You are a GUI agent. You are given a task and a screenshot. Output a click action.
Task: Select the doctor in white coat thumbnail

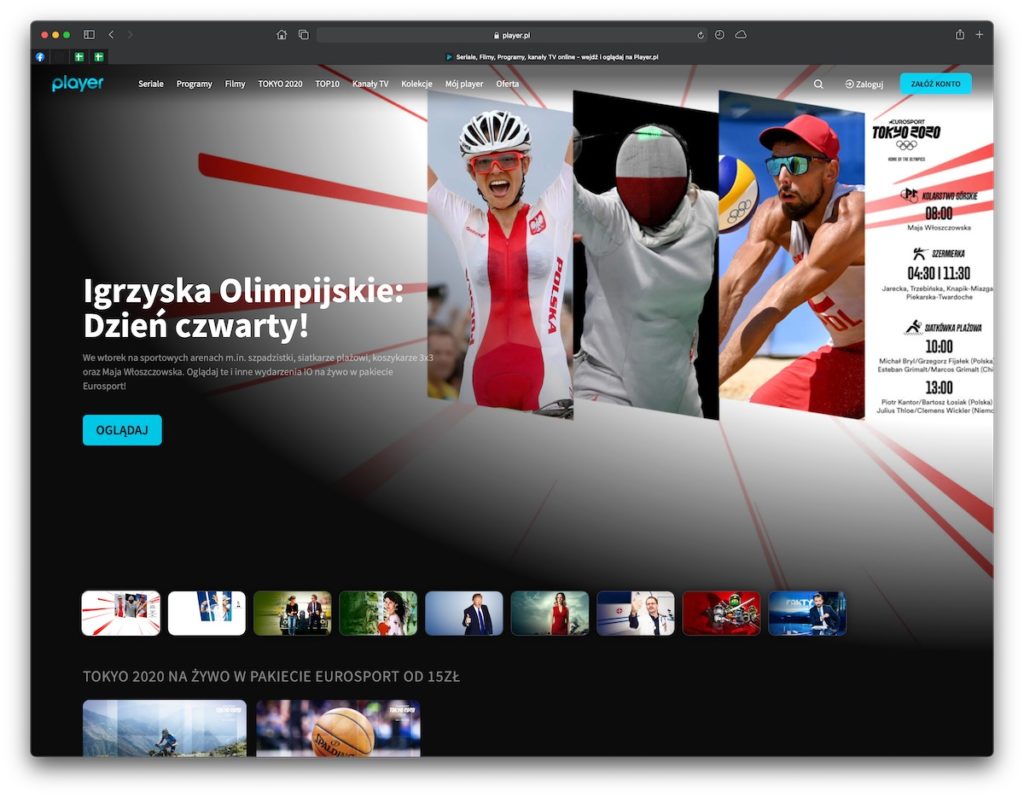tap(635, 613)
